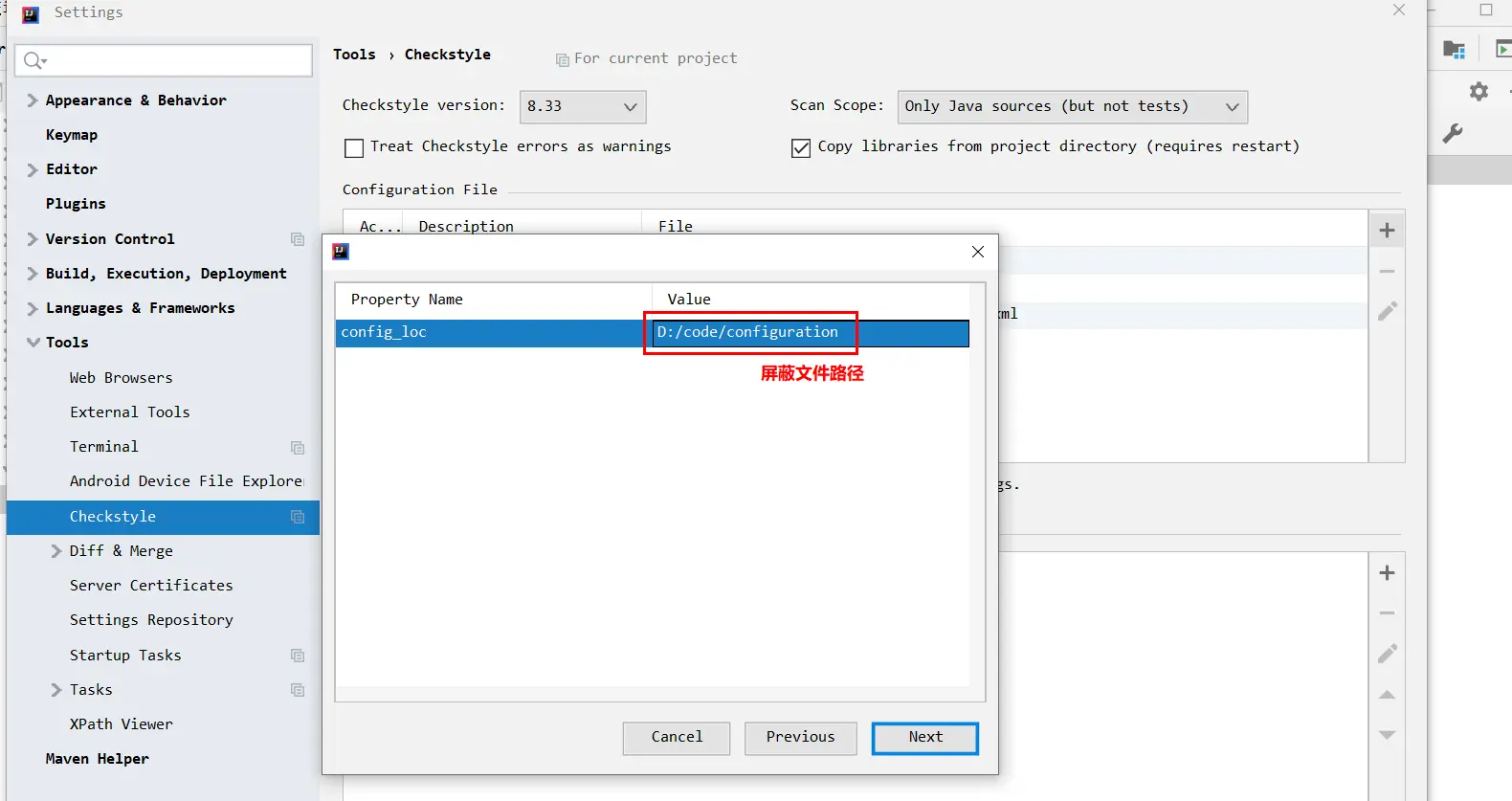This screenshot has width=1512, height=801.
Task: Click the Previous button
Action: tap(800, 738)
